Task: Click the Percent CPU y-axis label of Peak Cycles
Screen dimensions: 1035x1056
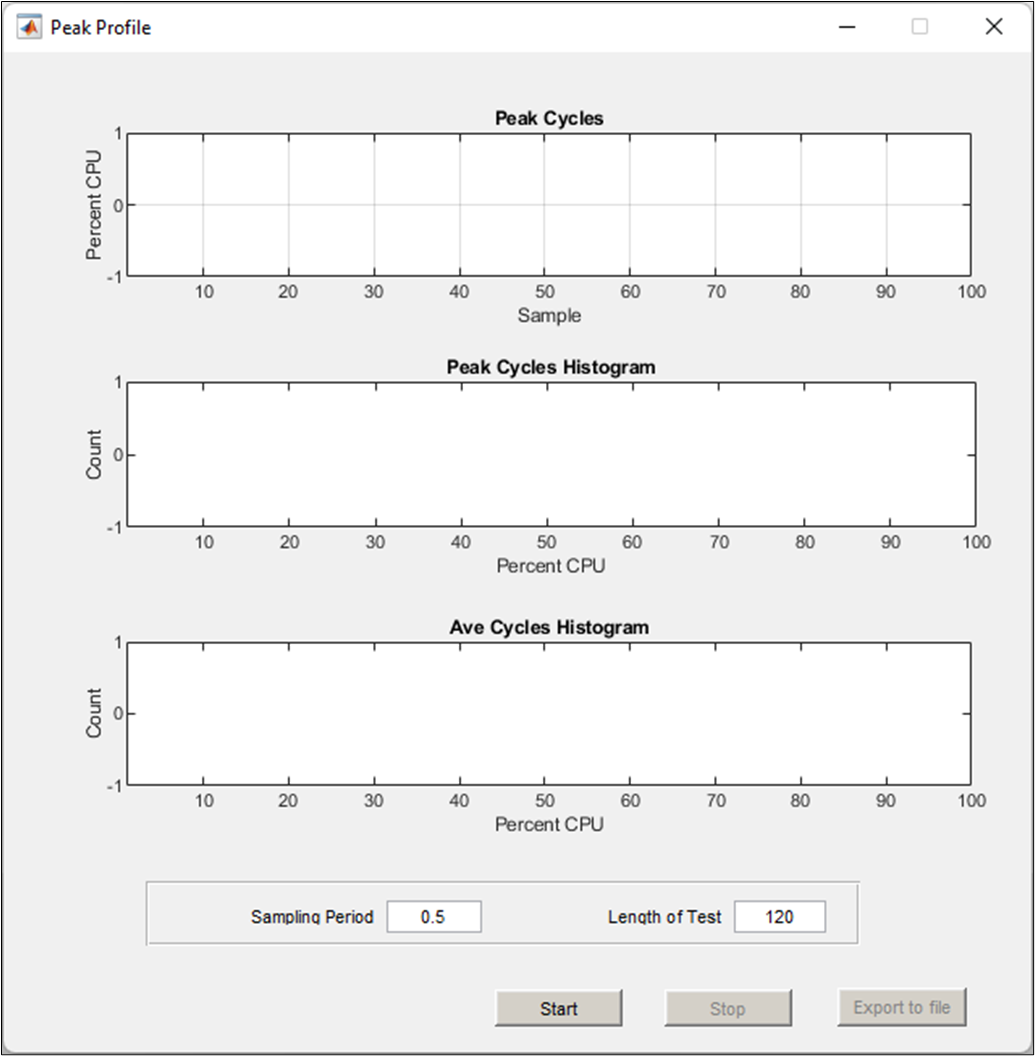Action: point(94,205)
